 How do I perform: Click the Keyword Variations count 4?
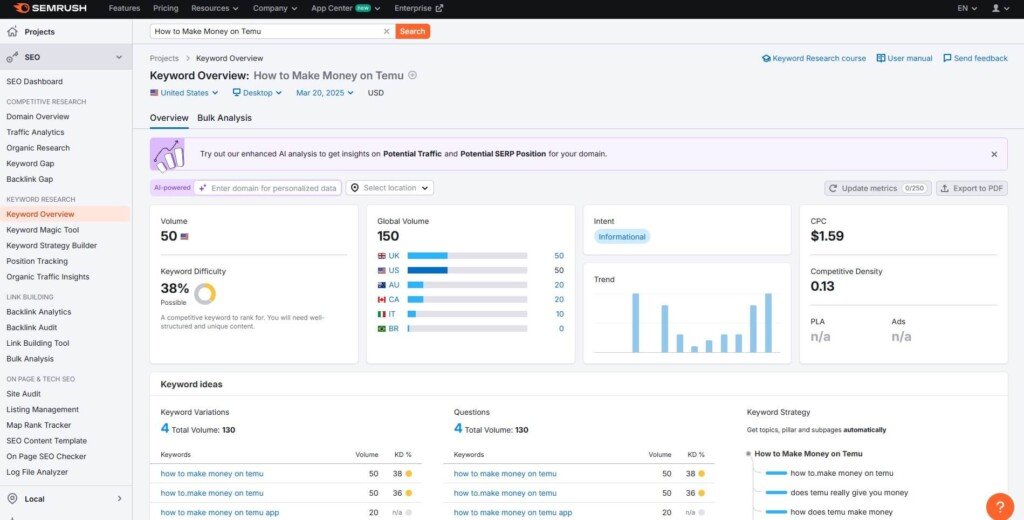click(x=165, y=429)
